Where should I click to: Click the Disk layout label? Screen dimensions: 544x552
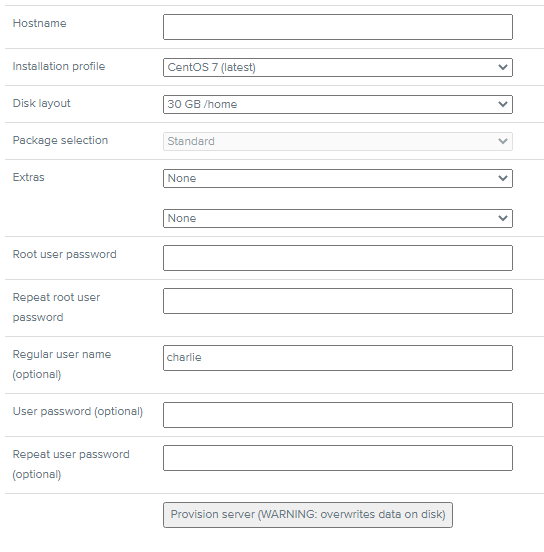pyautogui.click(x=42, y=104)
